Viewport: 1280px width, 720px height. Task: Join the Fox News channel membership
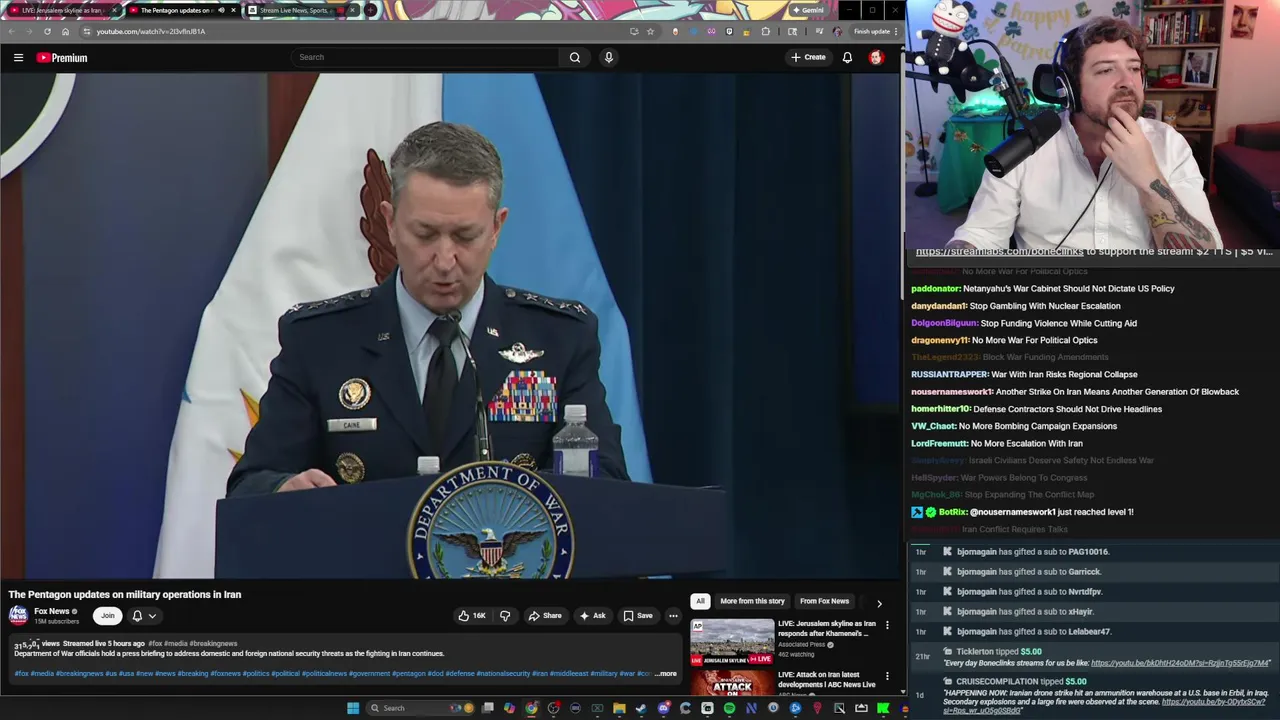coord(107,615)
